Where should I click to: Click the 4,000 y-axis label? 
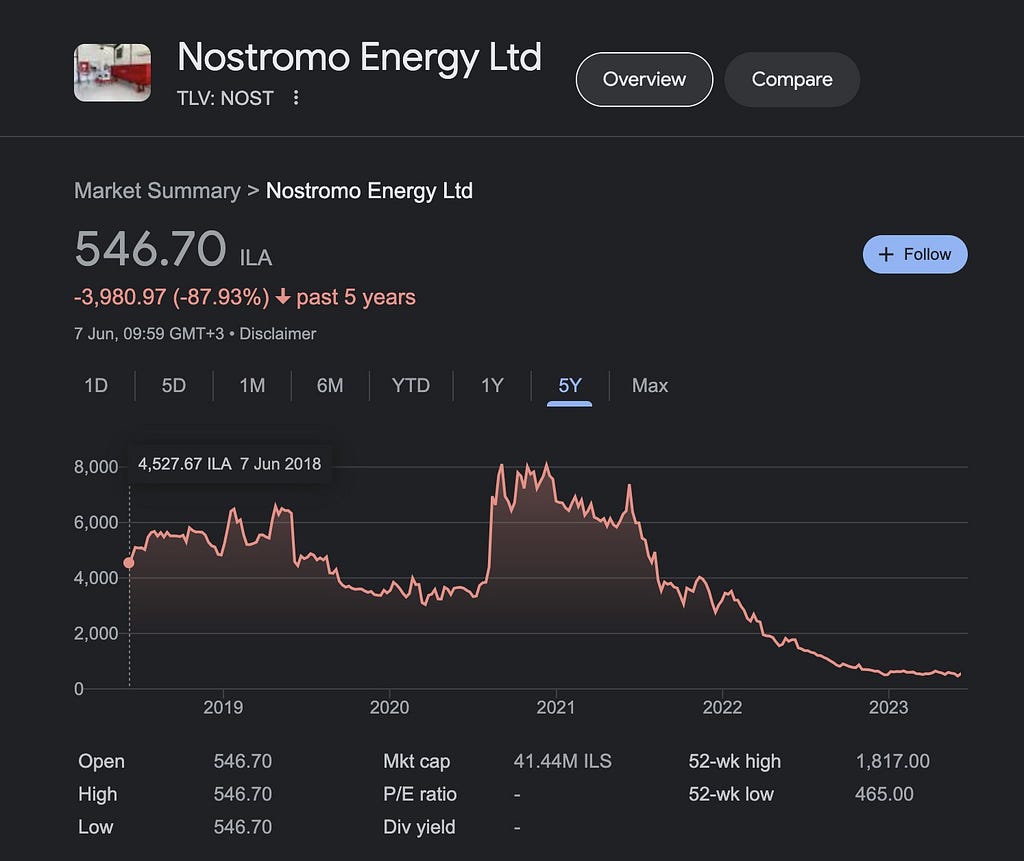point(96,578)
